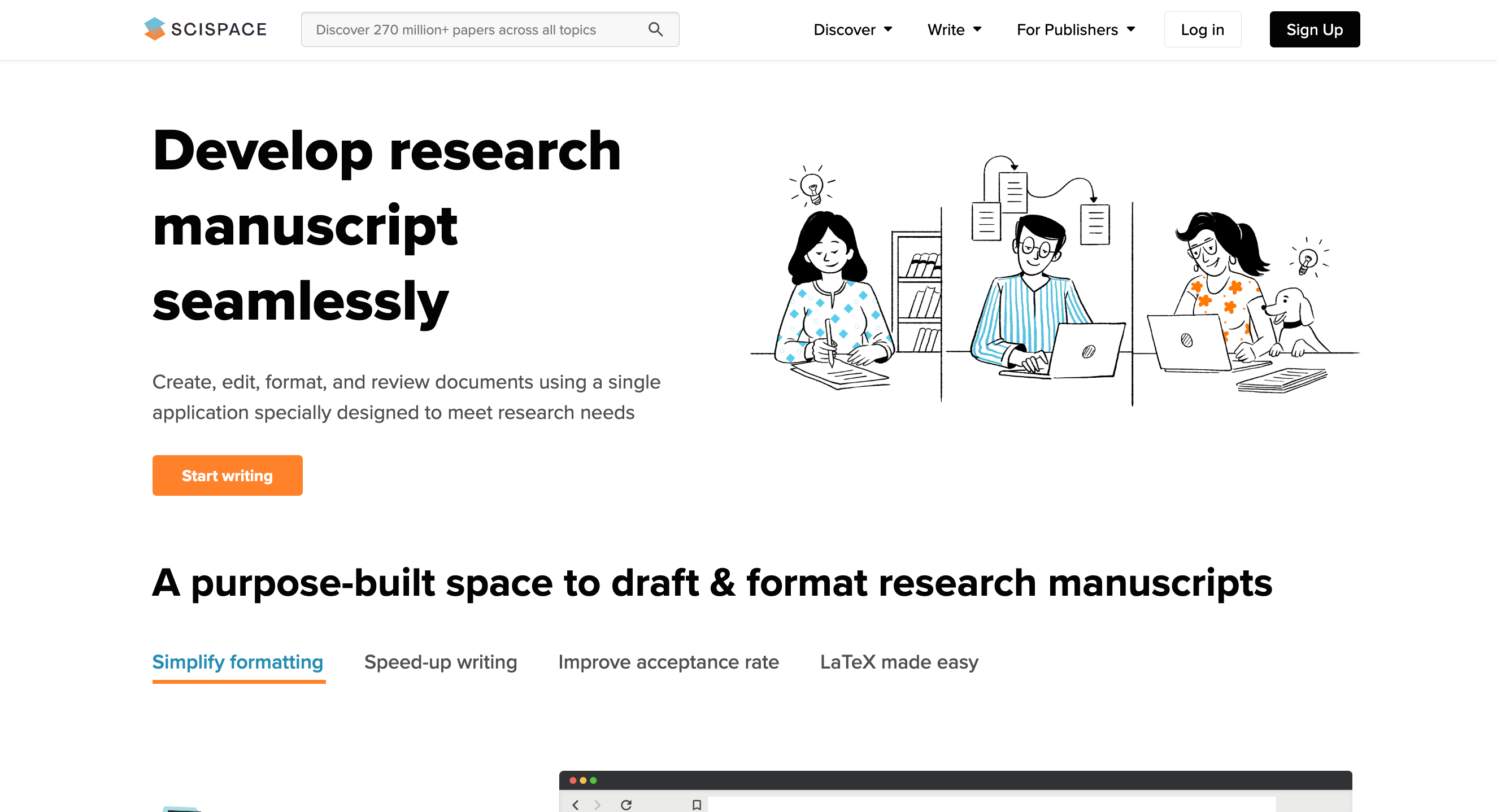Switch to the Speed-up writing tab
1497x812 pixels.
point(441,662)
